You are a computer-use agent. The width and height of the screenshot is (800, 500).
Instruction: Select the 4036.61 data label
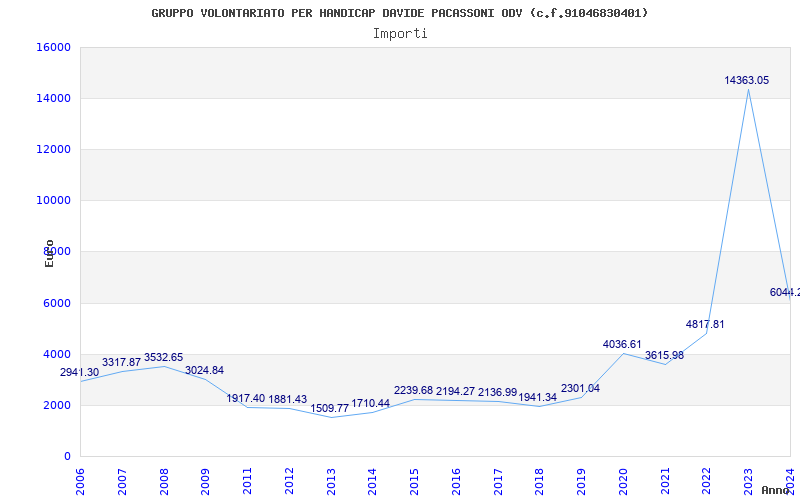point(622,344)
